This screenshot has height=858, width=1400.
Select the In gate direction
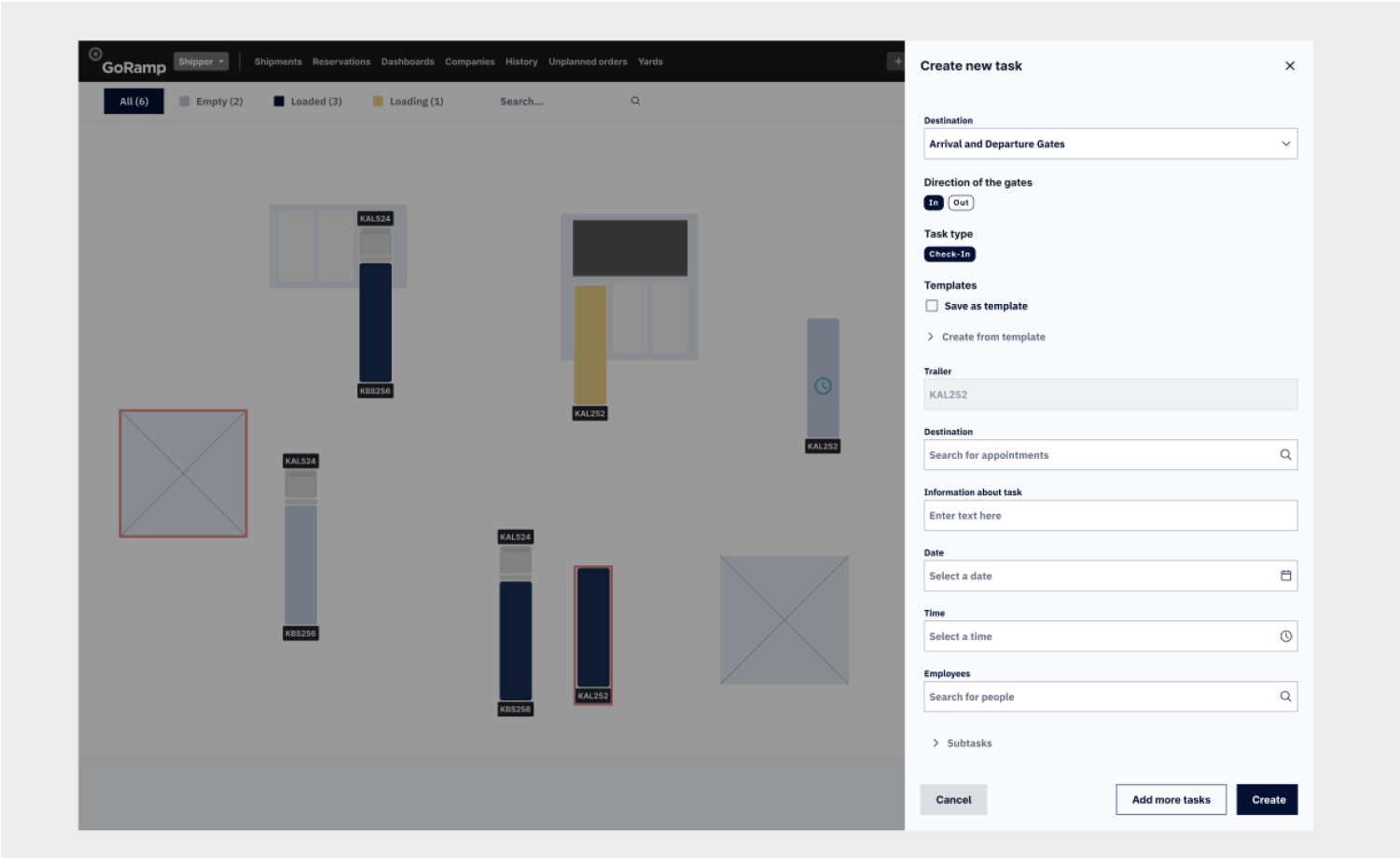934,202
